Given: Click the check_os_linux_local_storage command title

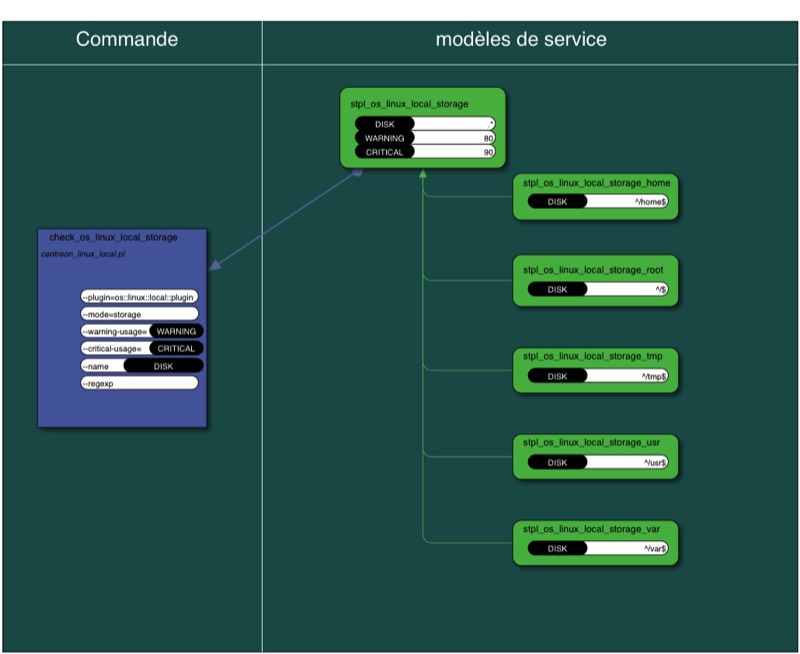Looking at the screenshot, I should click(x=113, y=238).
